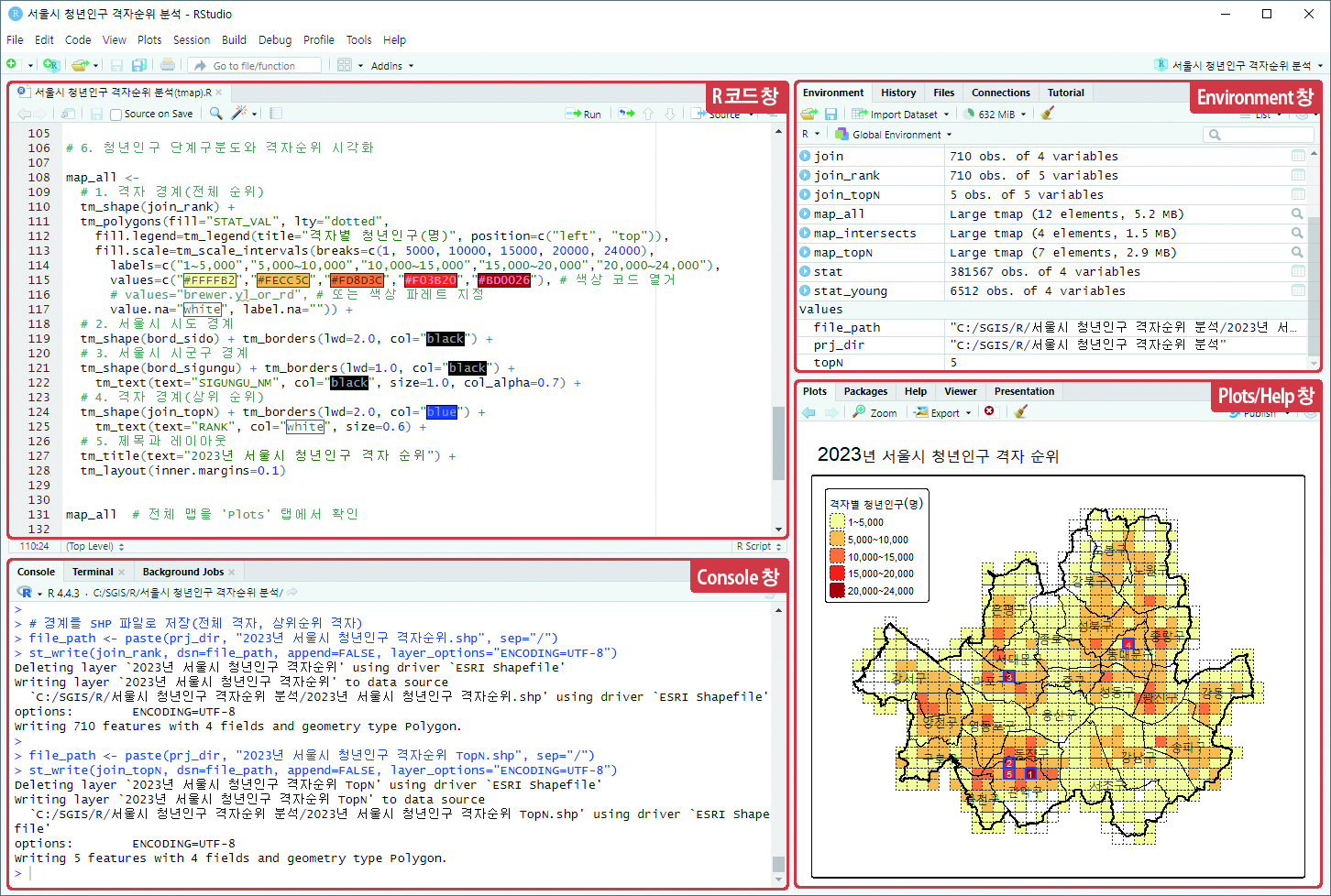Click the create new project icon
1331x896 pixels.
[x=51, y=65]
